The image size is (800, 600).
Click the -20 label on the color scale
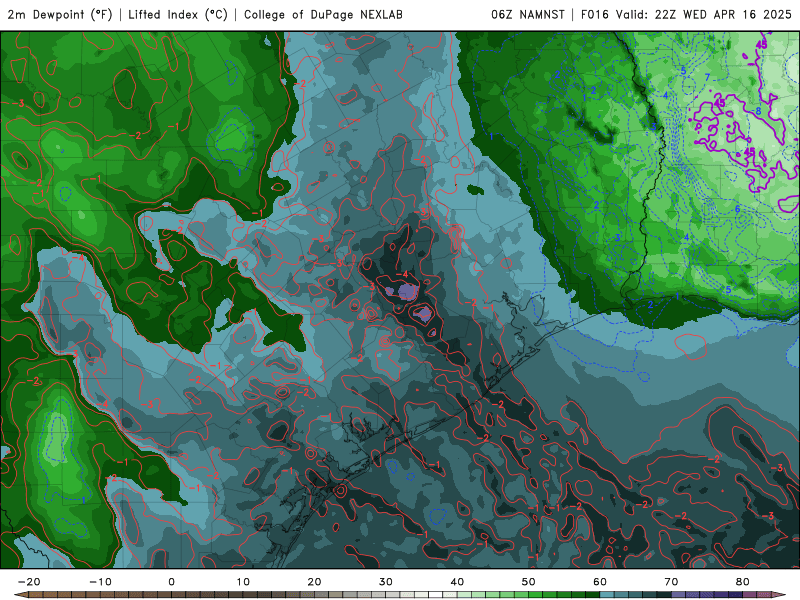tap(29, 582)
